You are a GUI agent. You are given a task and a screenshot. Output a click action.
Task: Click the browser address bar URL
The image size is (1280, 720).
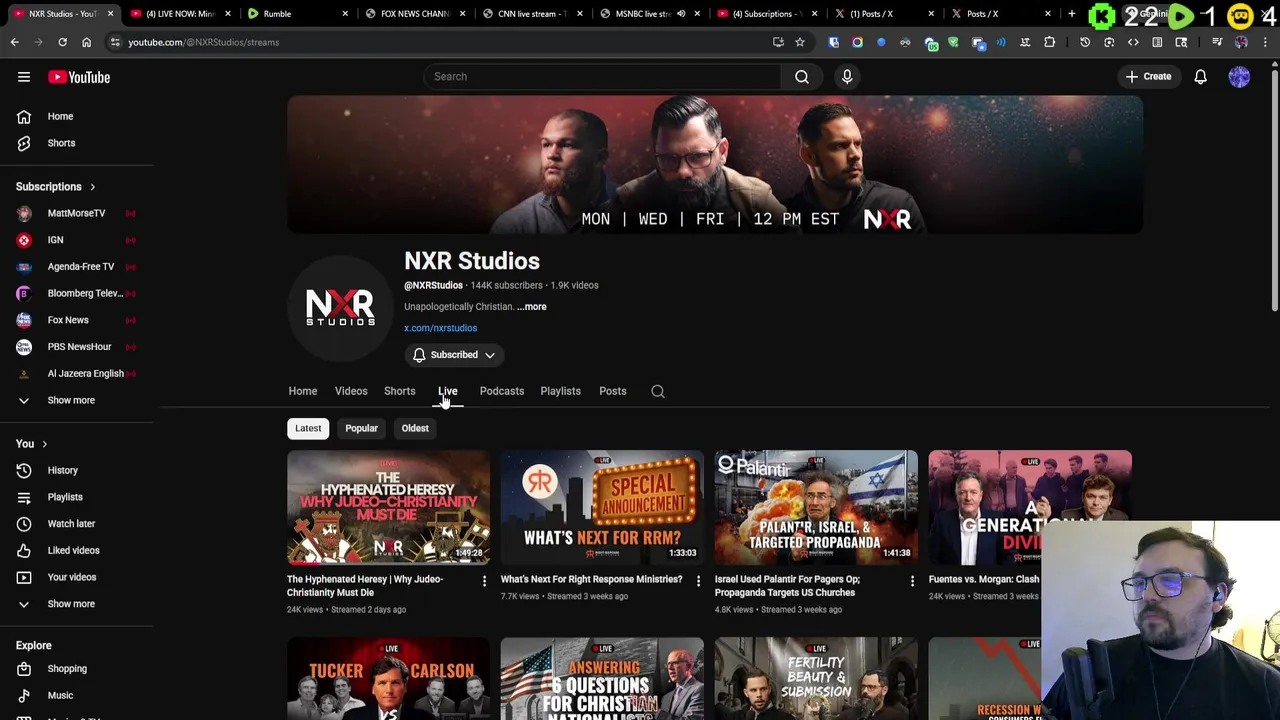[x=203, y=42]
